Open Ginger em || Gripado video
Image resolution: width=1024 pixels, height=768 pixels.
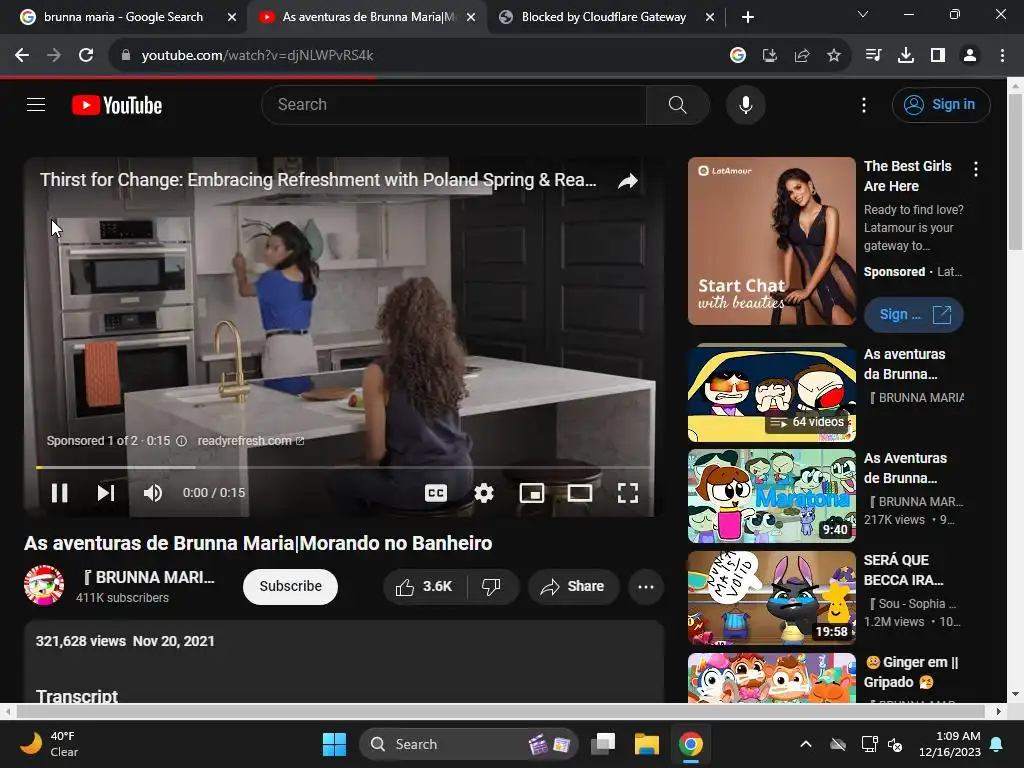[911, 671]
